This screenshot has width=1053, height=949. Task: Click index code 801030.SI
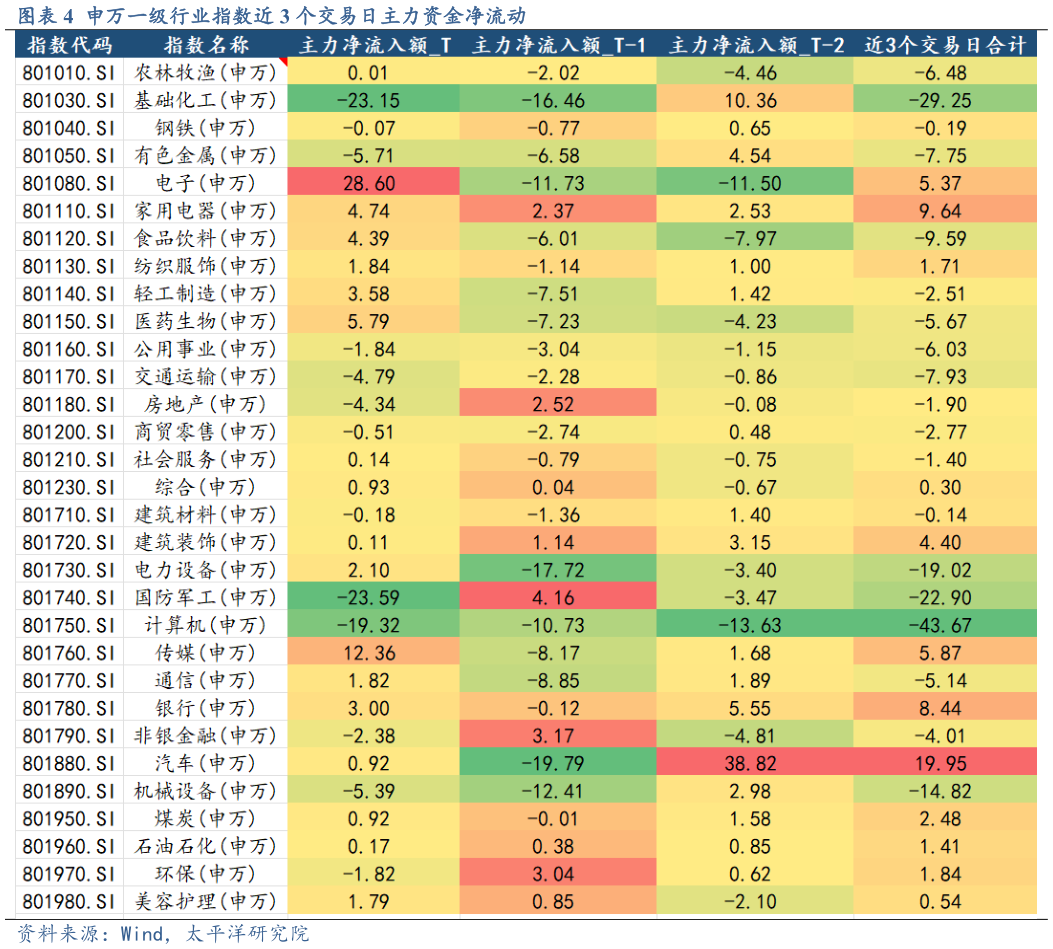click(70, 100)
